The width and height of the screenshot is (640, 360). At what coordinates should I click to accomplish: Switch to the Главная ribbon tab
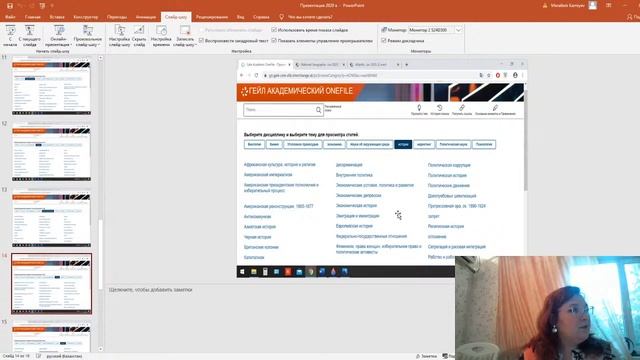click(x=33, y=17)
